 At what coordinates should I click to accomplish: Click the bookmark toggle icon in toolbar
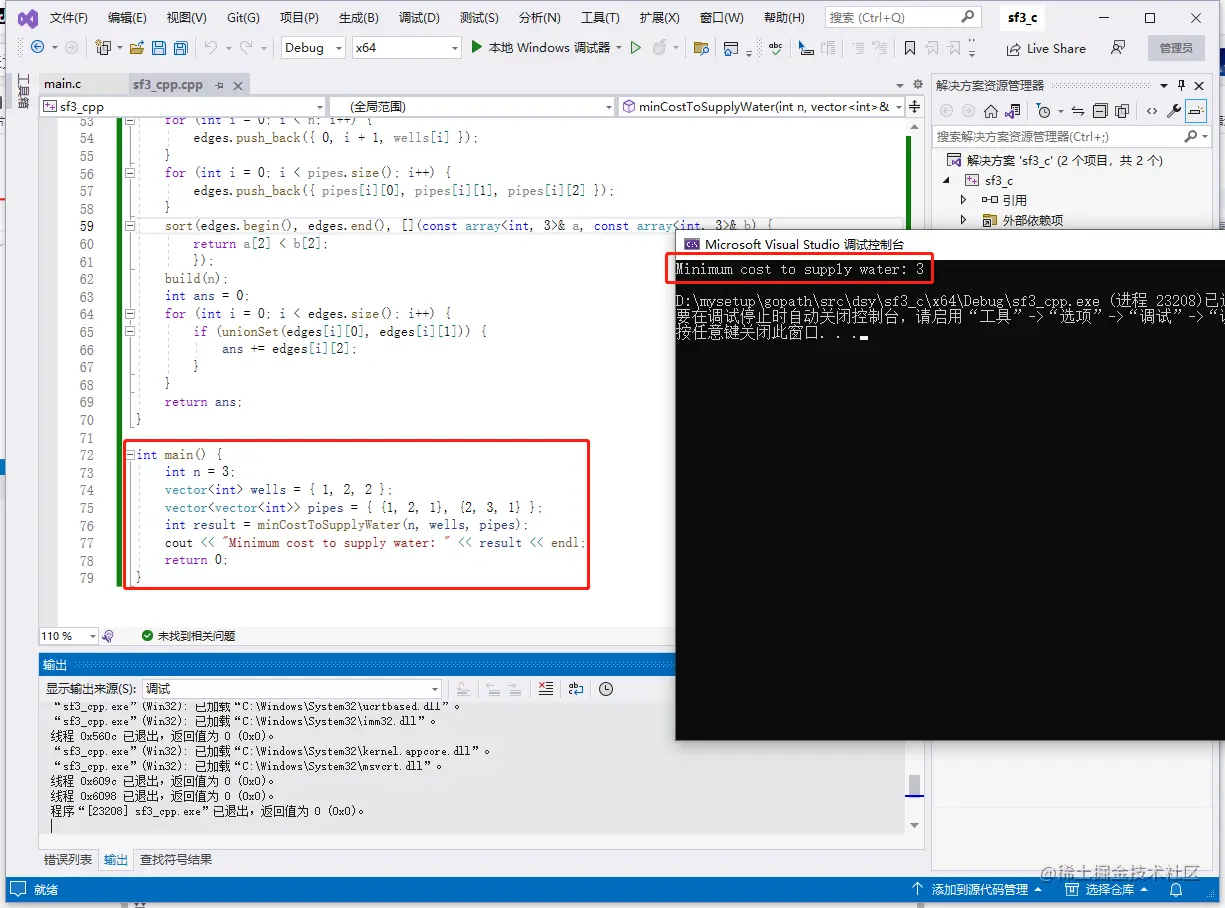pyautogui.click(x=910, y=47)
